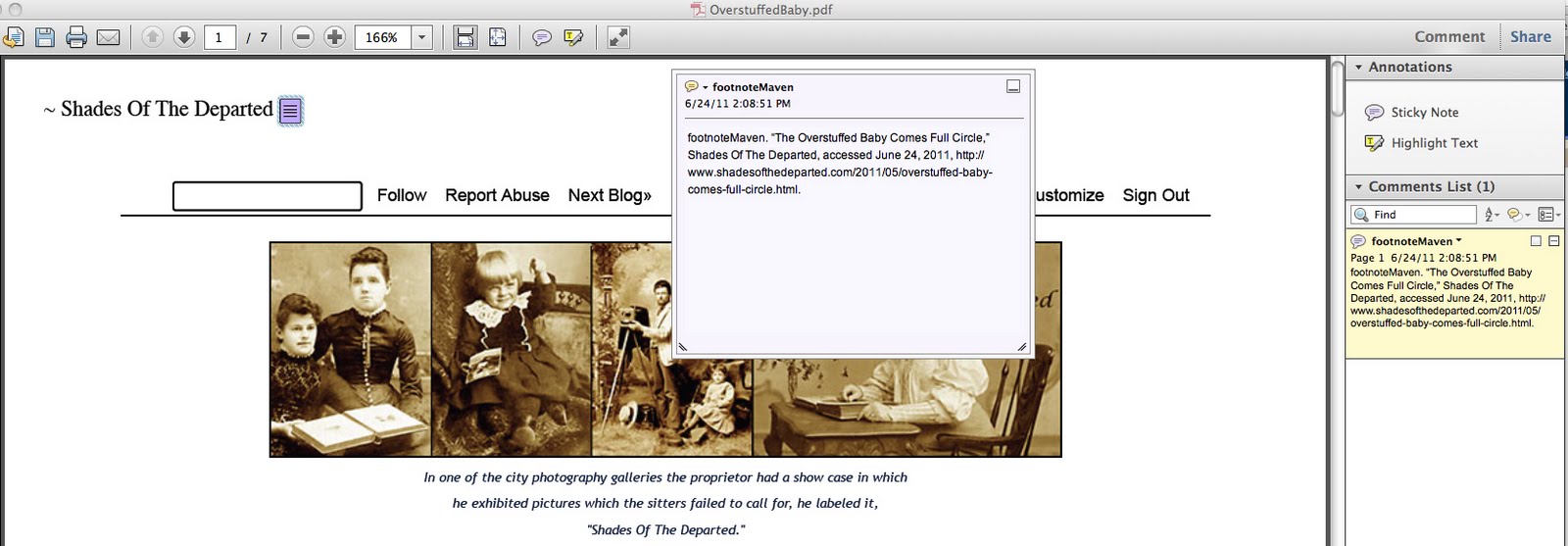Zoom in with the plus button
Image resolution: width=1568 pixels, height=546 pixels.
[x=334, y=37]
